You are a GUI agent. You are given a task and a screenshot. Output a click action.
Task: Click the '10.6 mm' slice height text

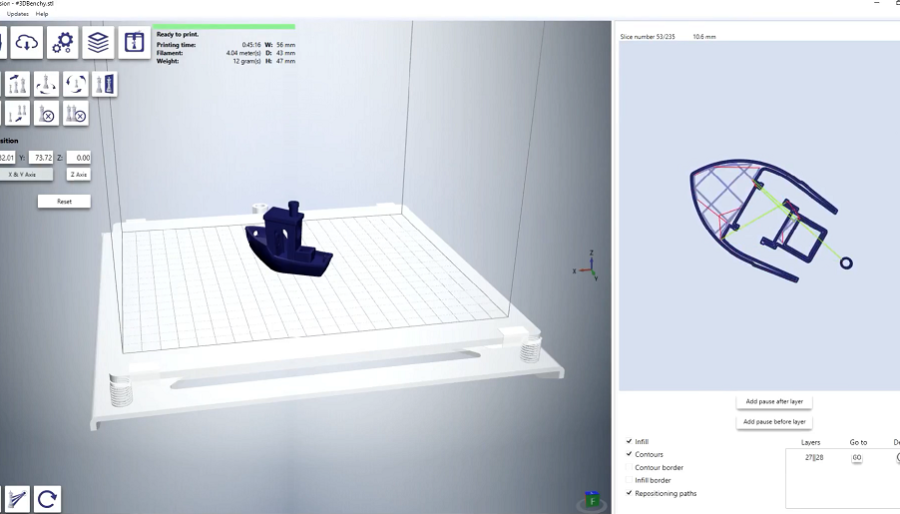704,37
